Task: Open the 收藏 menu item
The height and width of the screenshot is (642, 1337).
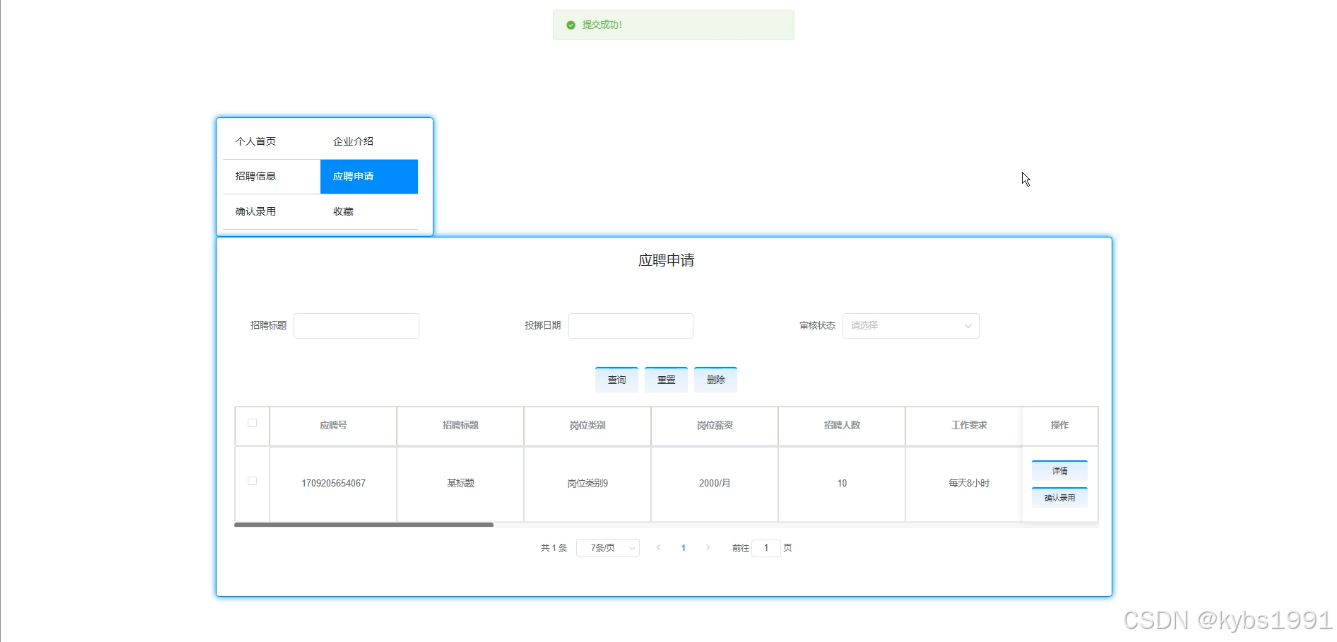Action: pyautogui.click(x=369, y=211)
